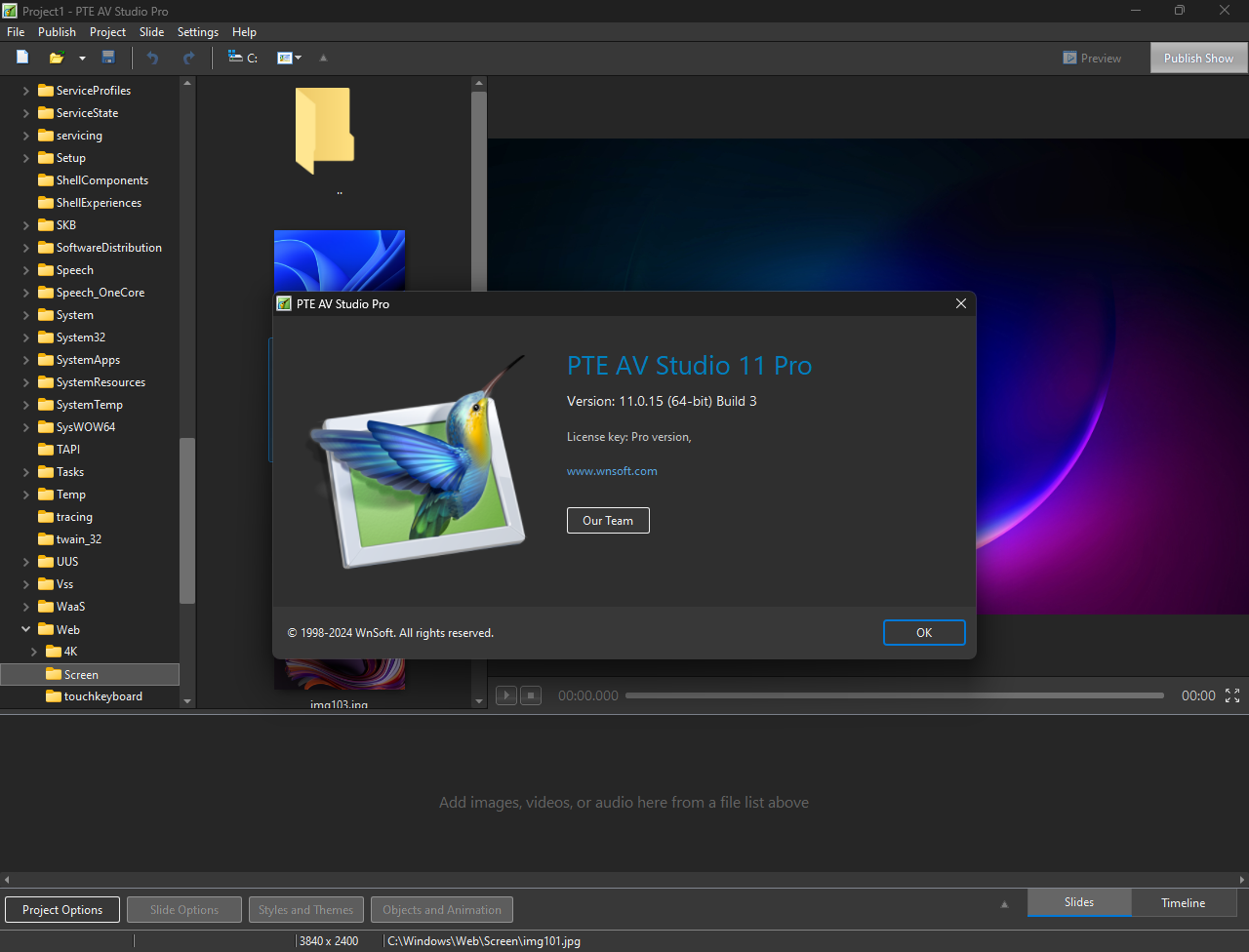Select the blue wallpaper thumbnail in the file list
The image size is (1249, 952).
pyautogui.click(x=340, y=260)
